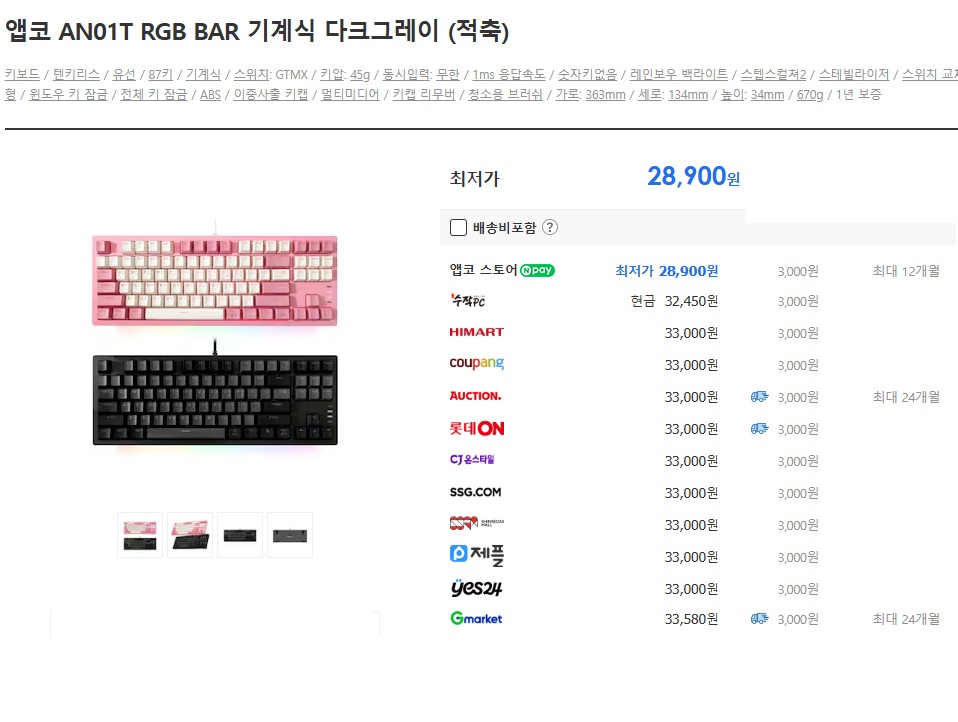This screenshot has height=722, width=958.
Task: Select the SSG.COM store logo
Action: (475, 492)
